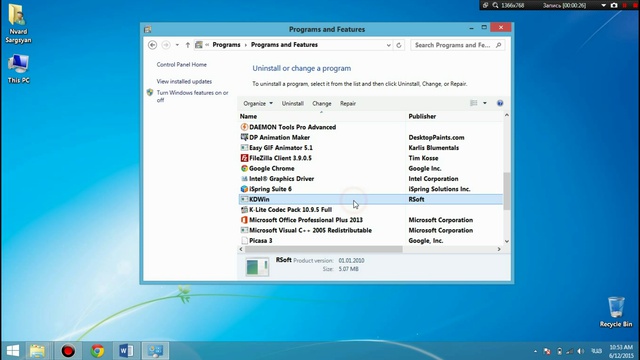
Task: Open the recorder bar dropdown arrow
Action: (603, 5)
